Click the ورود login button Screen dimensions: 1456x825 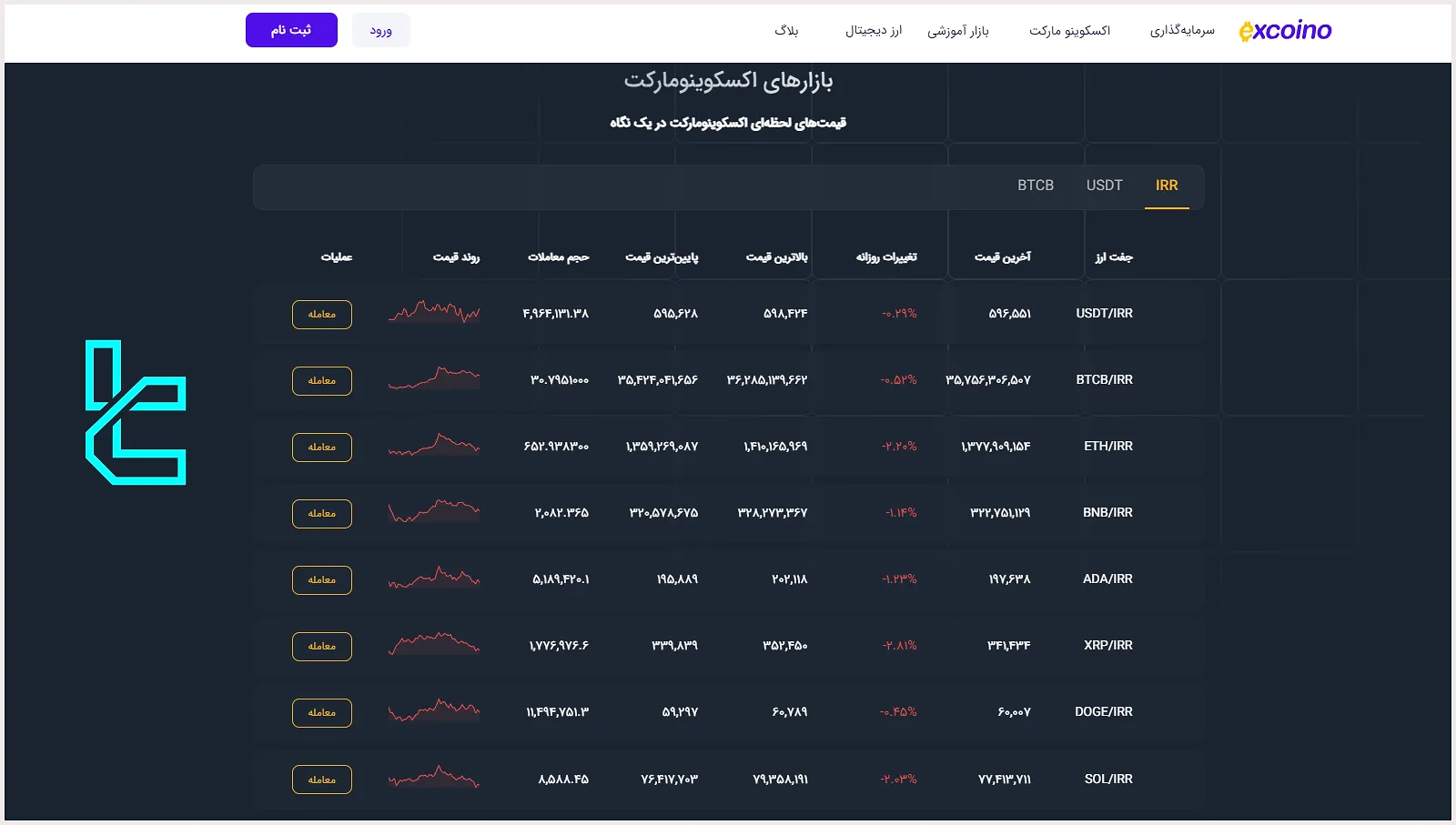click(x=381, y=29)
